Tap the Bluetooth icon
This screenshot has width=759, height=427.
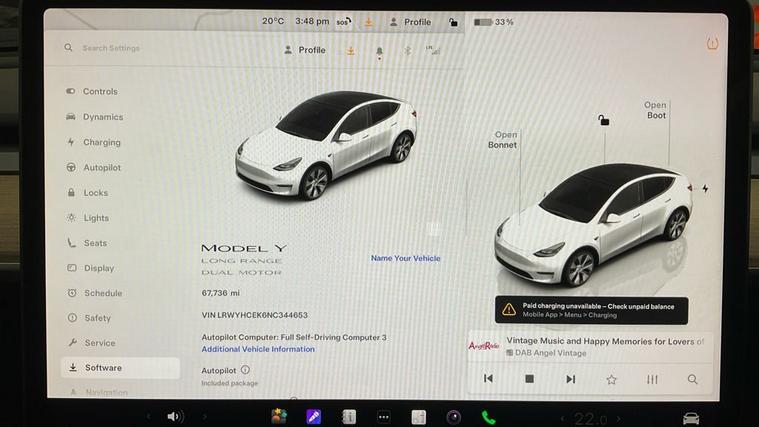(x=408, y=50)
